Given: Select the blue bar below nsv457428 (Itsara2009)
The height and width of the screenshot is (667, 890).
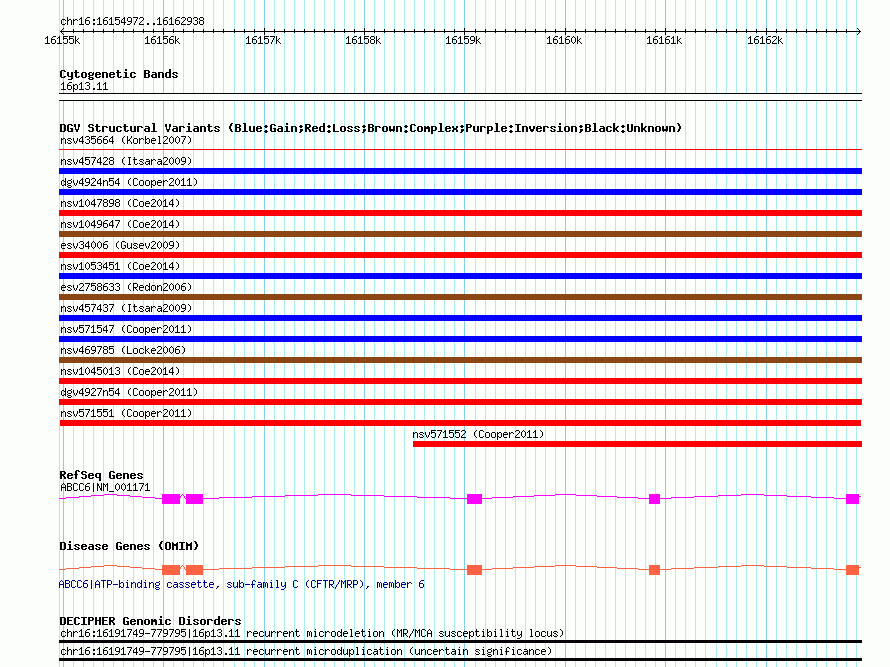Looking at the screenshot, I should pyautogui.click(x=460, y=171).
